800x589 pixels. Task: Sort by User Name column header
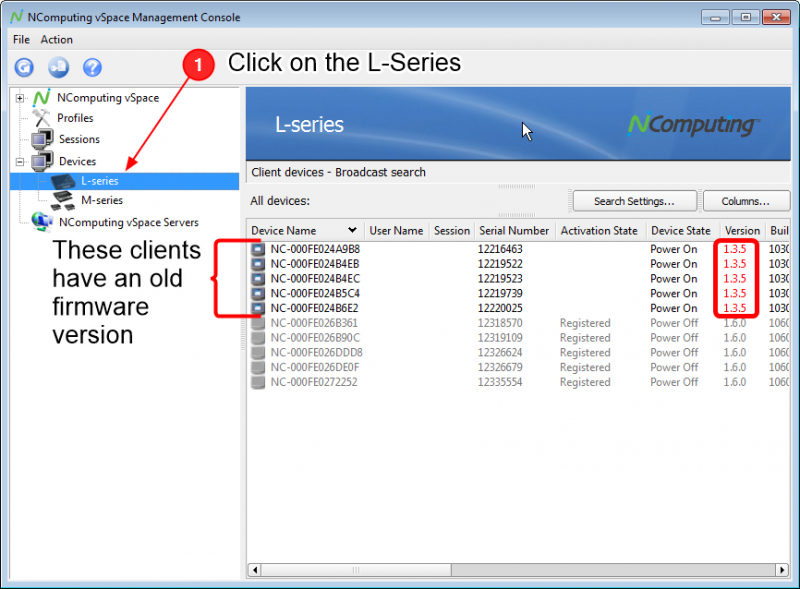tap(396, 231)
